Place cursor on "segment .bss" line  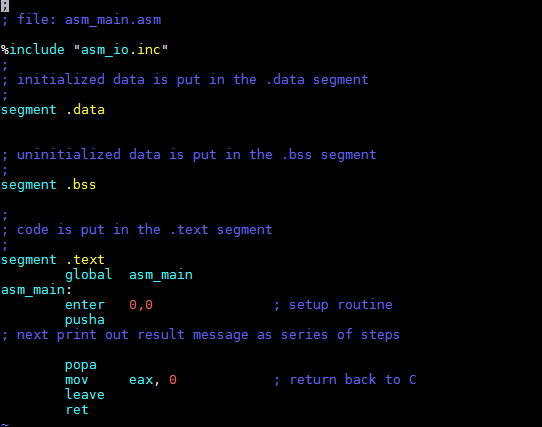48,185
